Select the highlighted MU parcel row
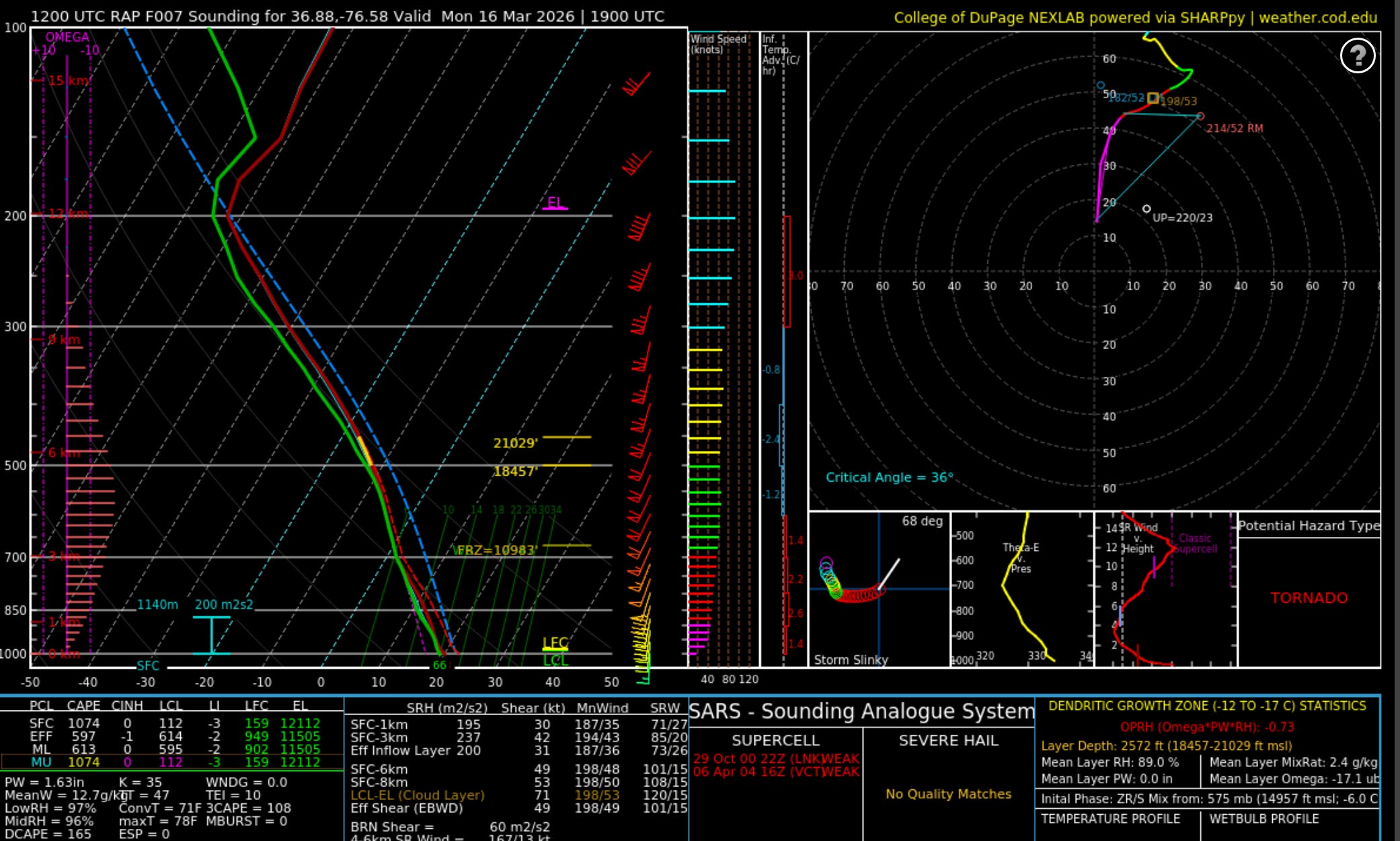 click(171, 762)
